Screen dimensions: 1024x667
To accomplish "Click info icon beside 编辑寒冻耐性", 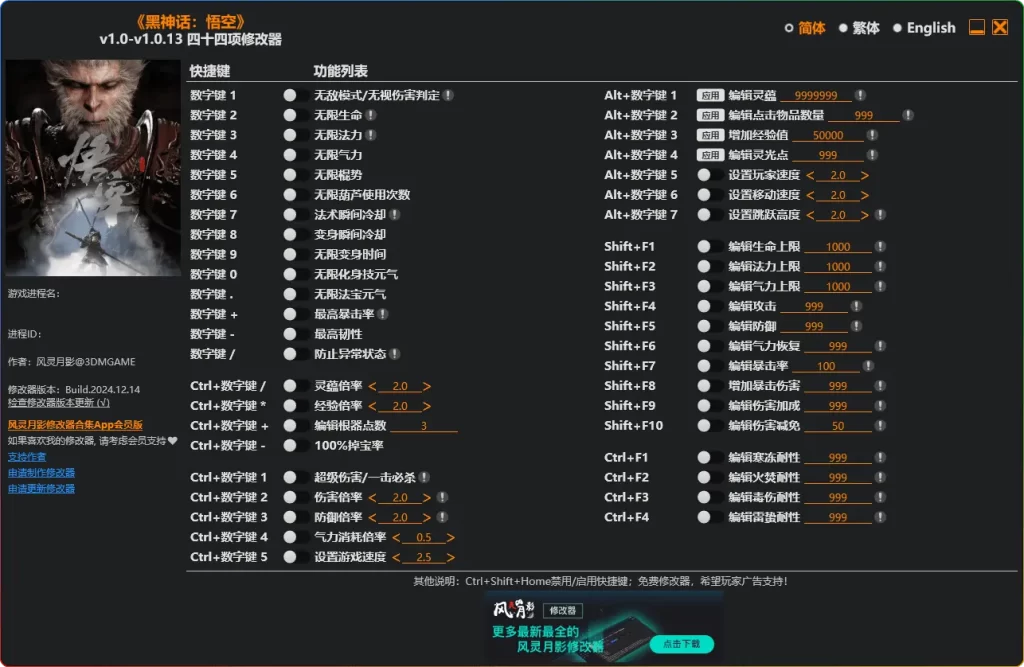I will click(880, 457).
